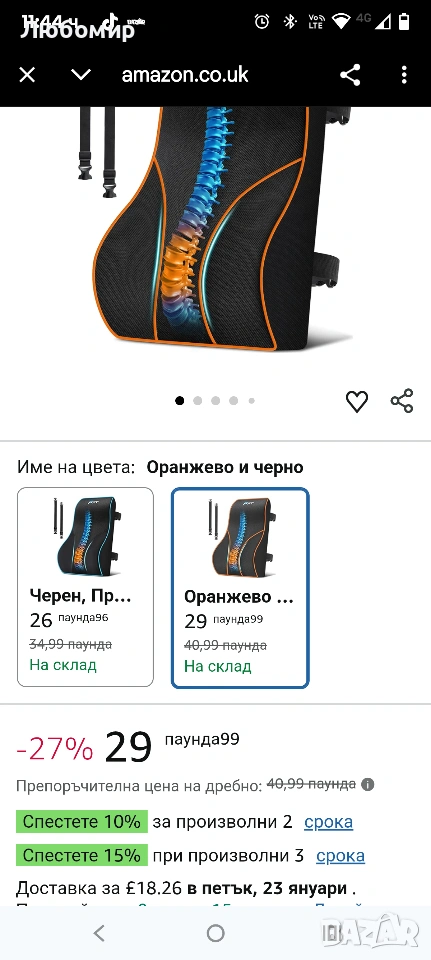Open the 'срока' link for 15% savings

(x=340, y=855)
